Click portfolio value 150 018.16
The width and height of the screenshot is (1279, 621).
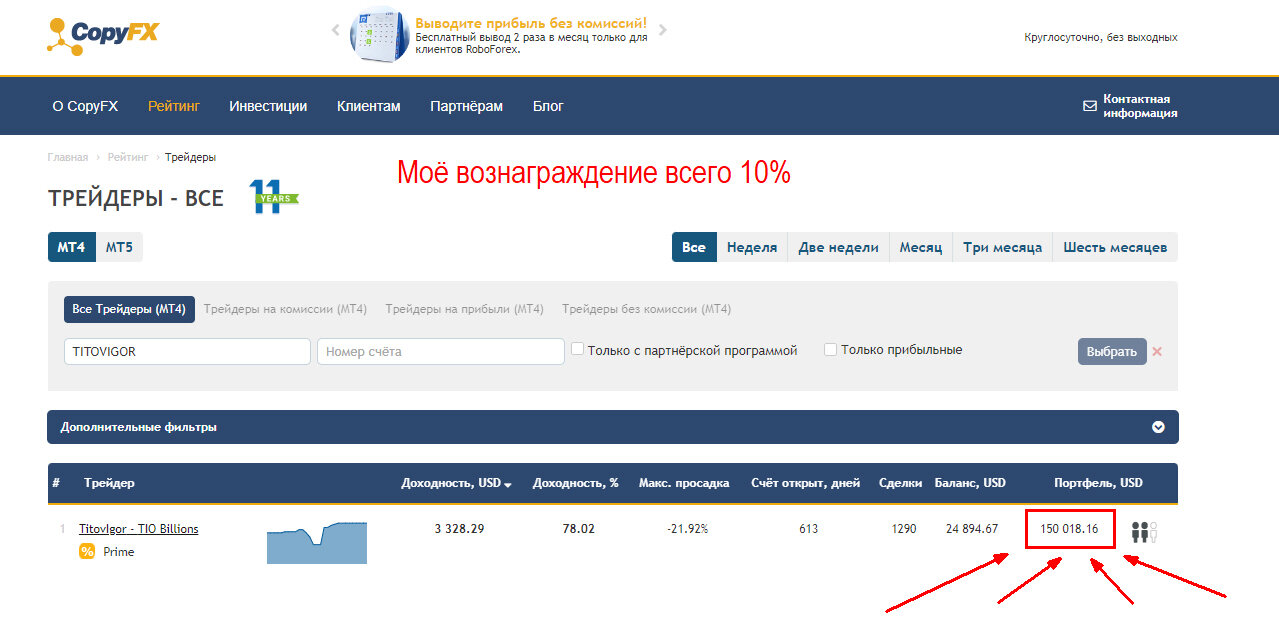(1070, 529)
